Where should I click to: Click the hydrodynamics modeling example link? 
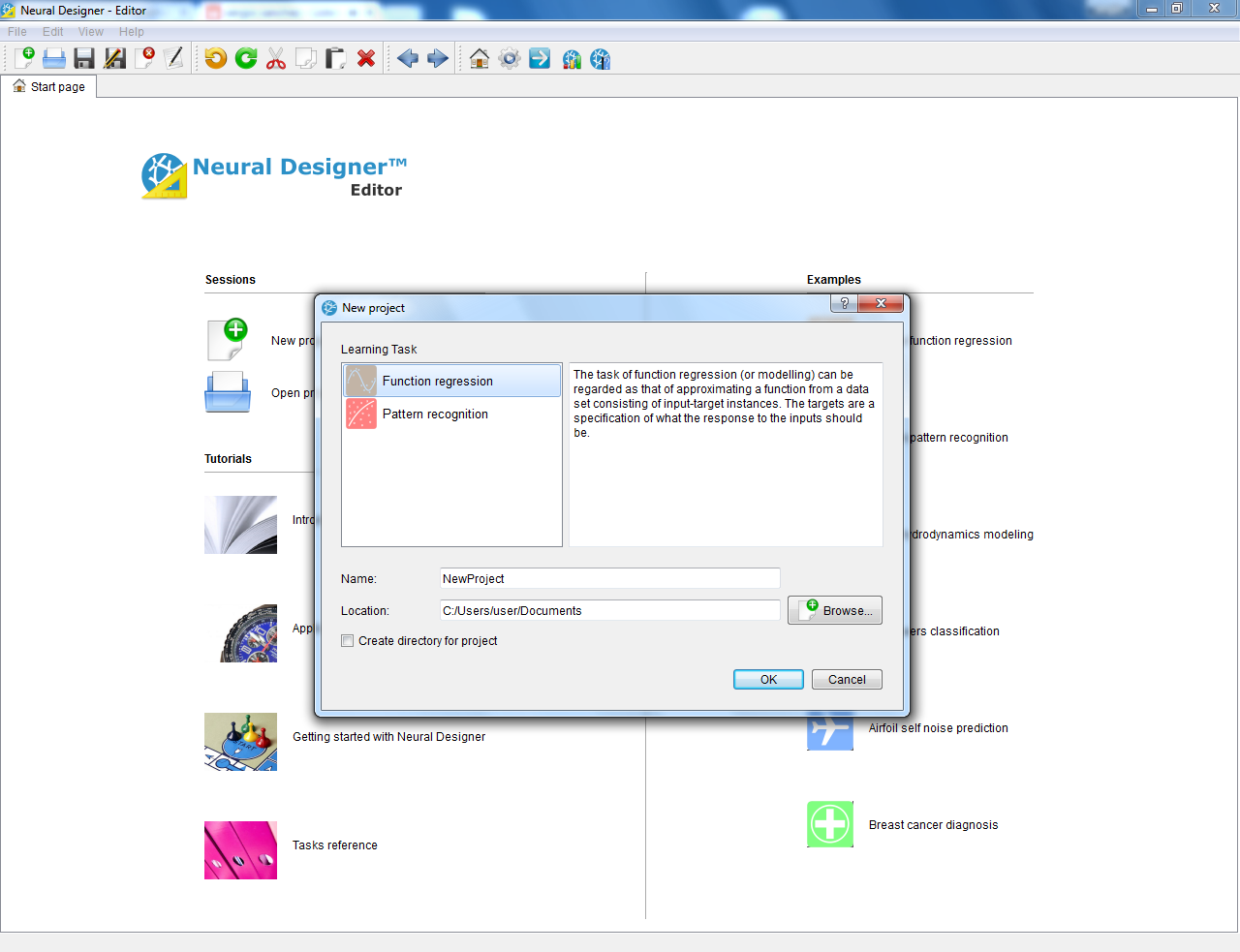click(972, 535)
